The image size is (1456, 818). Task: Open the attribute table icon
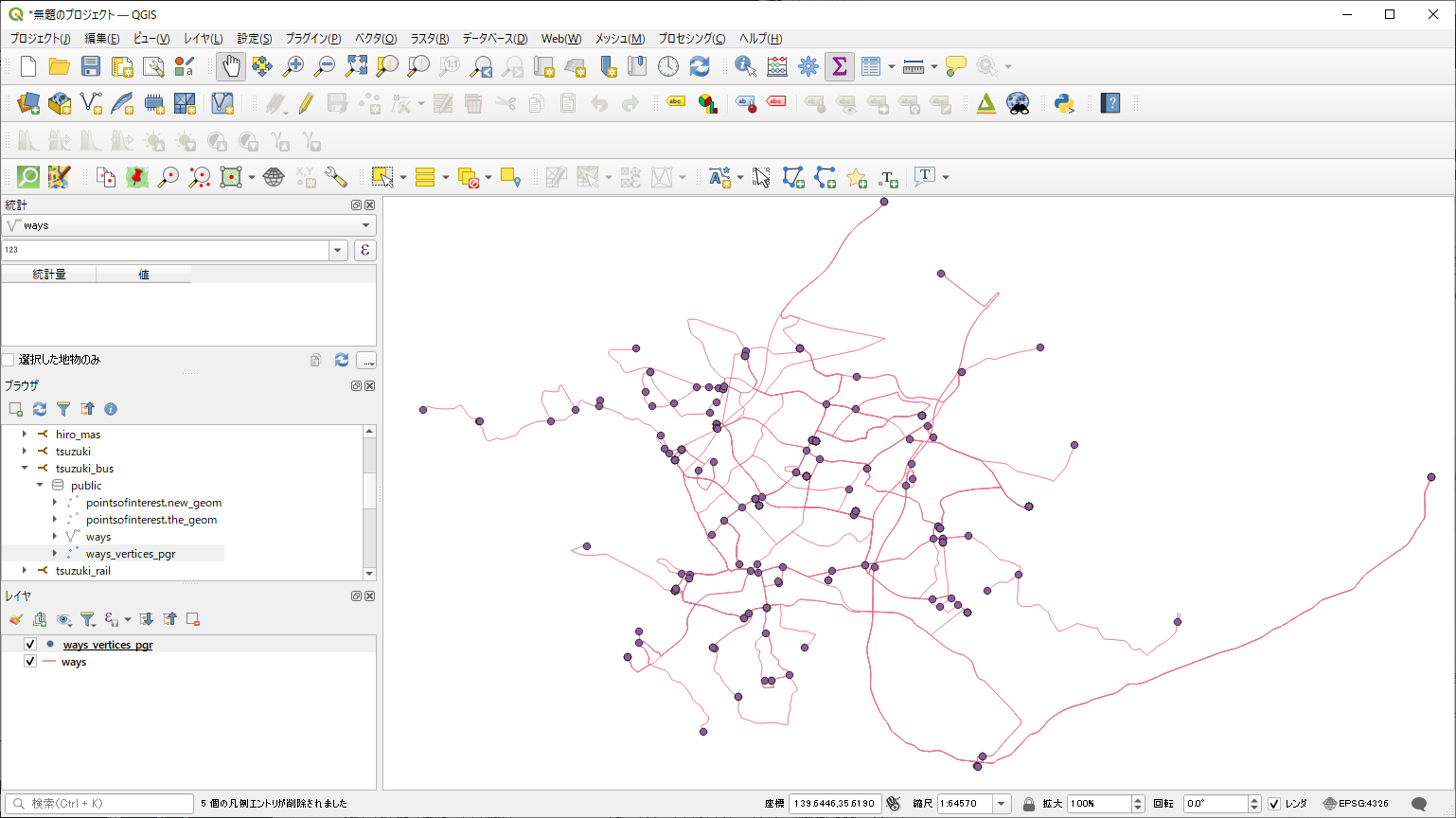[x=871, y=66]
